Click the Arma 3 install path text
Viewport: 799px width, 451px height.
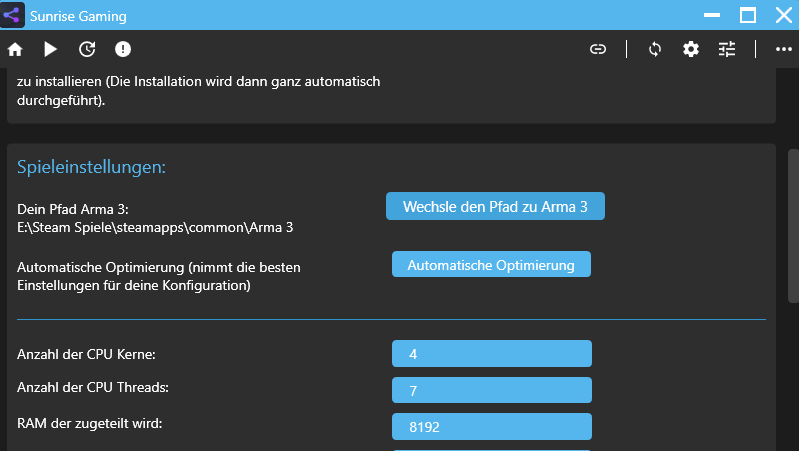click(155, 227)
